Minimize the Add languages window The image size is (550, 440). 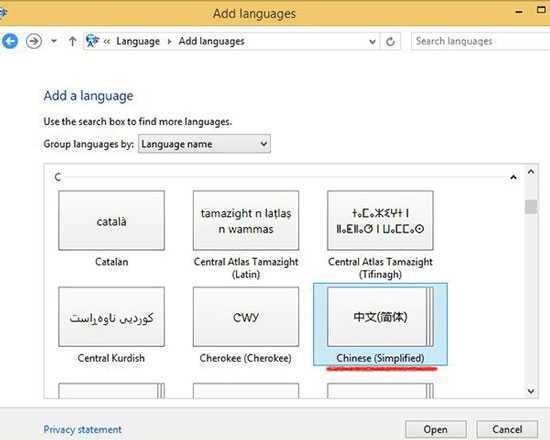519,12
